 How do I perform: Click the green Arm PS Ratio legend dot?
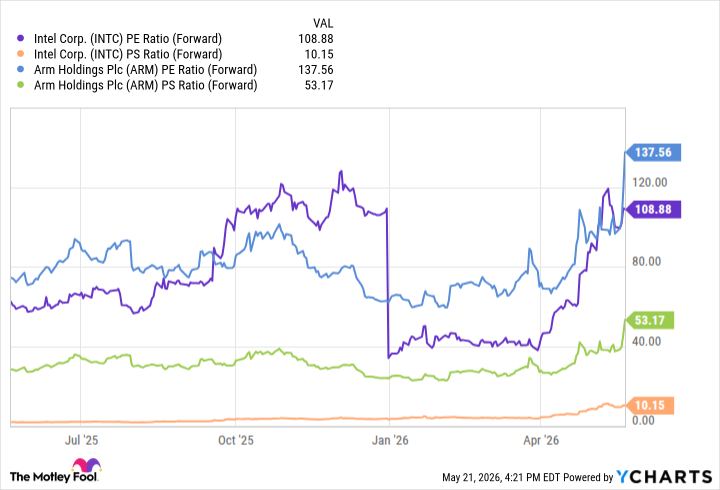point(20,85)
